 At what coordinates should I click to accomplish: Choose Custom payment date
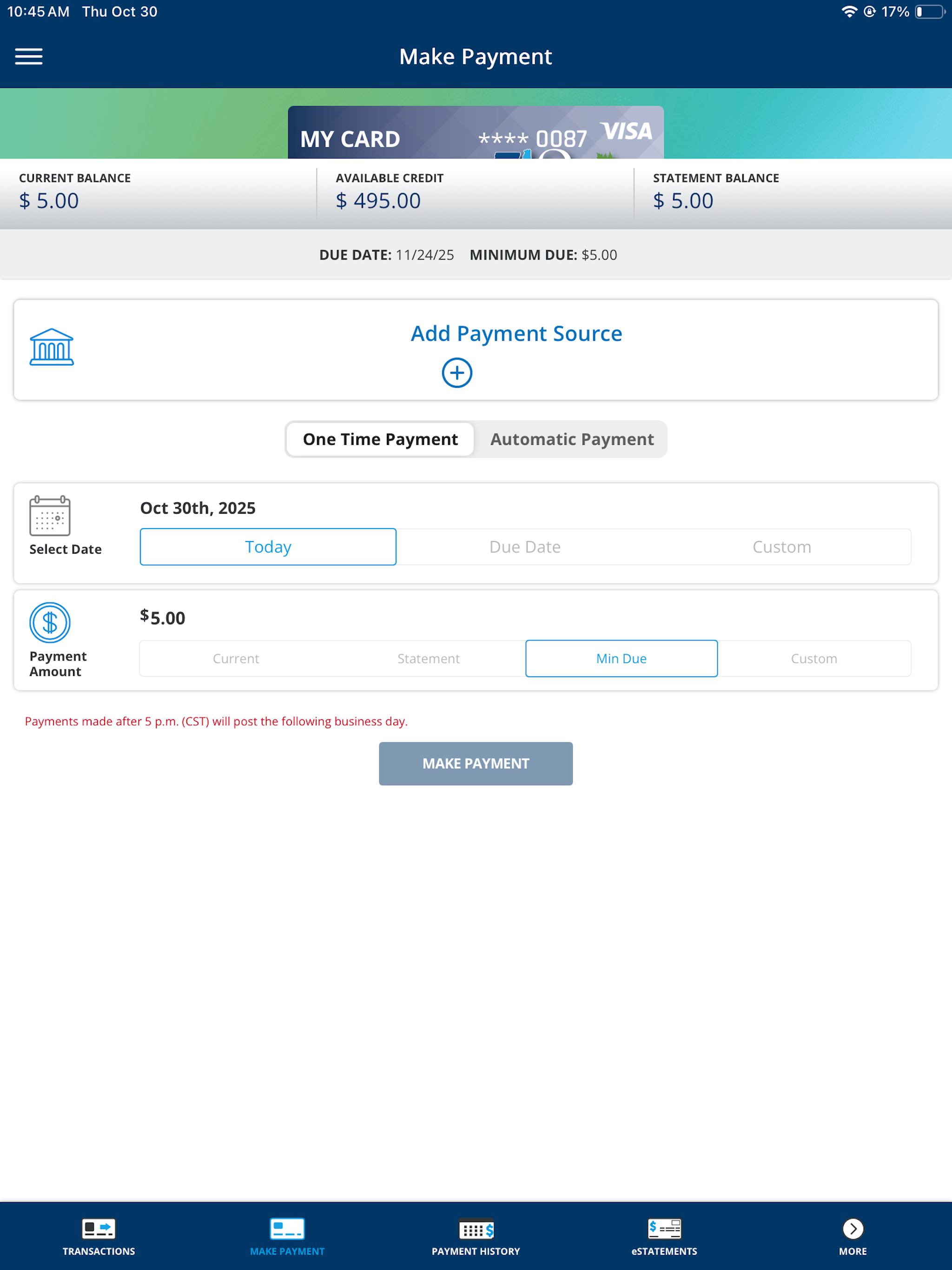[782, 547]
